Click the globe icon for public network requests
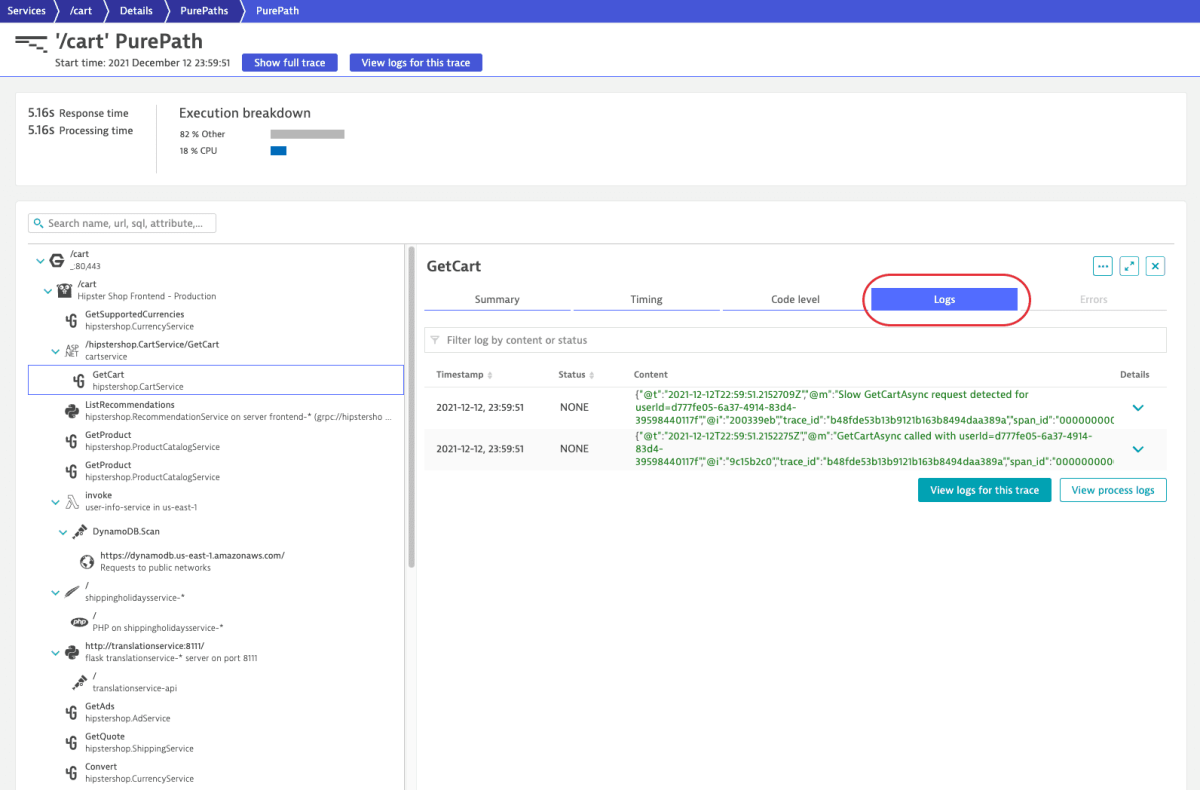 click(88, 563)
